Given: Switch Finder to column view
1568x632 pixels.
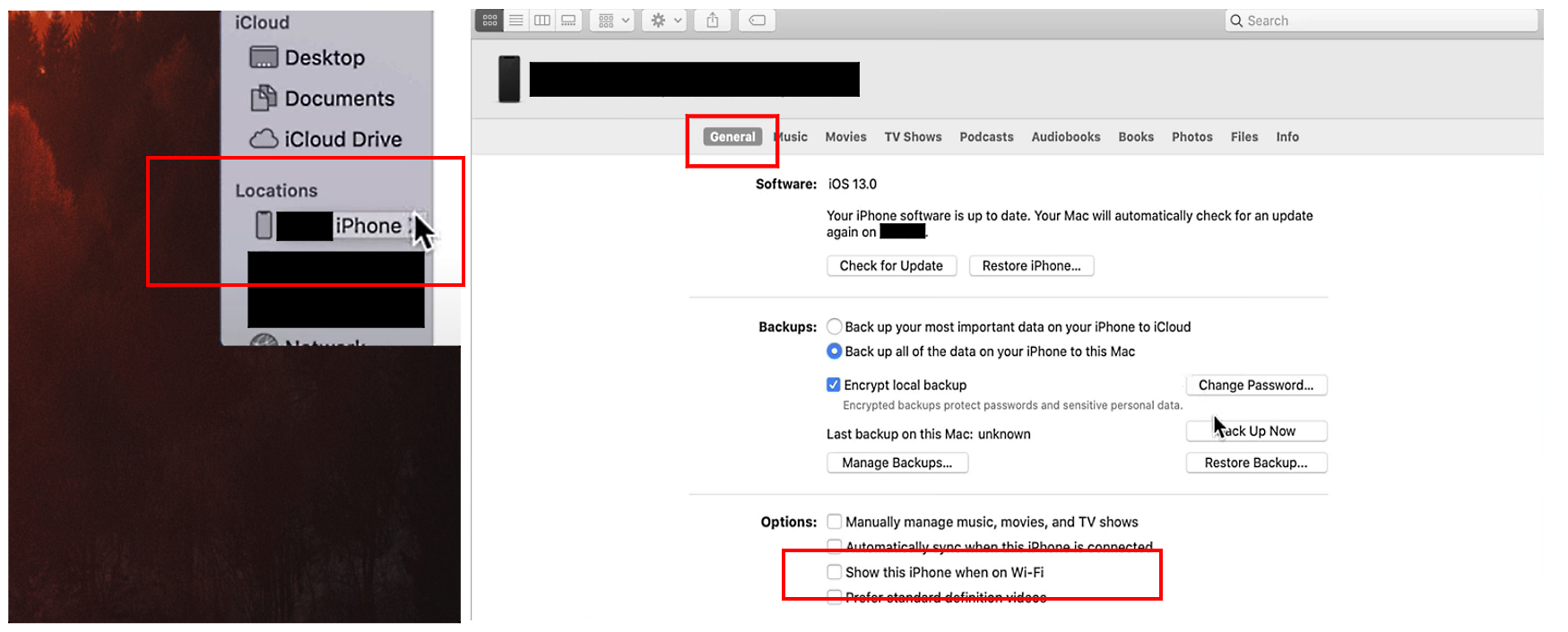Looking at the screenshot, I should 542,21.
